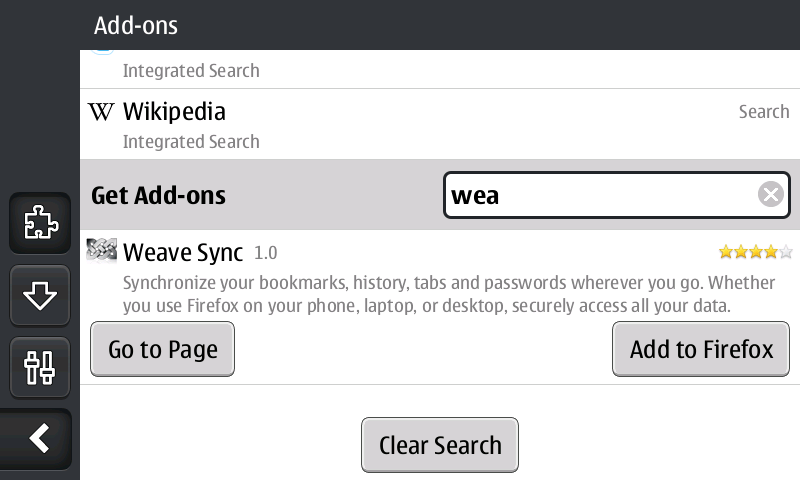Click the Wikipedia W logo icon
The image size is (800, 480).
click(x=101, y=111)
